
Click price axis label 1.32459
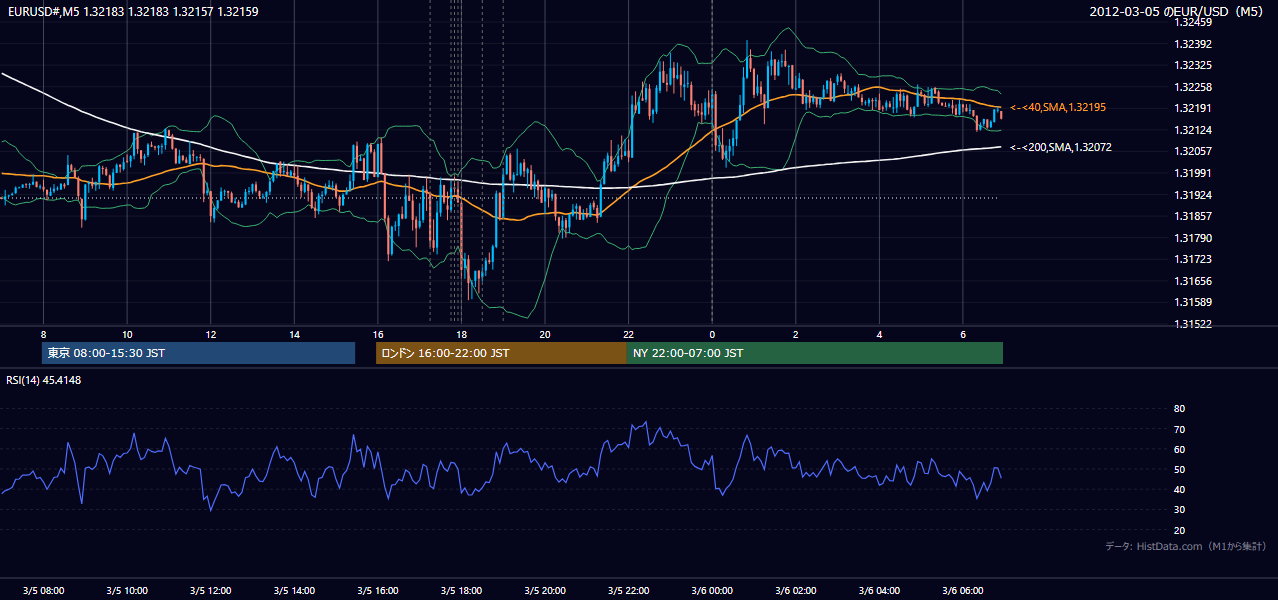click(1193, 22)
